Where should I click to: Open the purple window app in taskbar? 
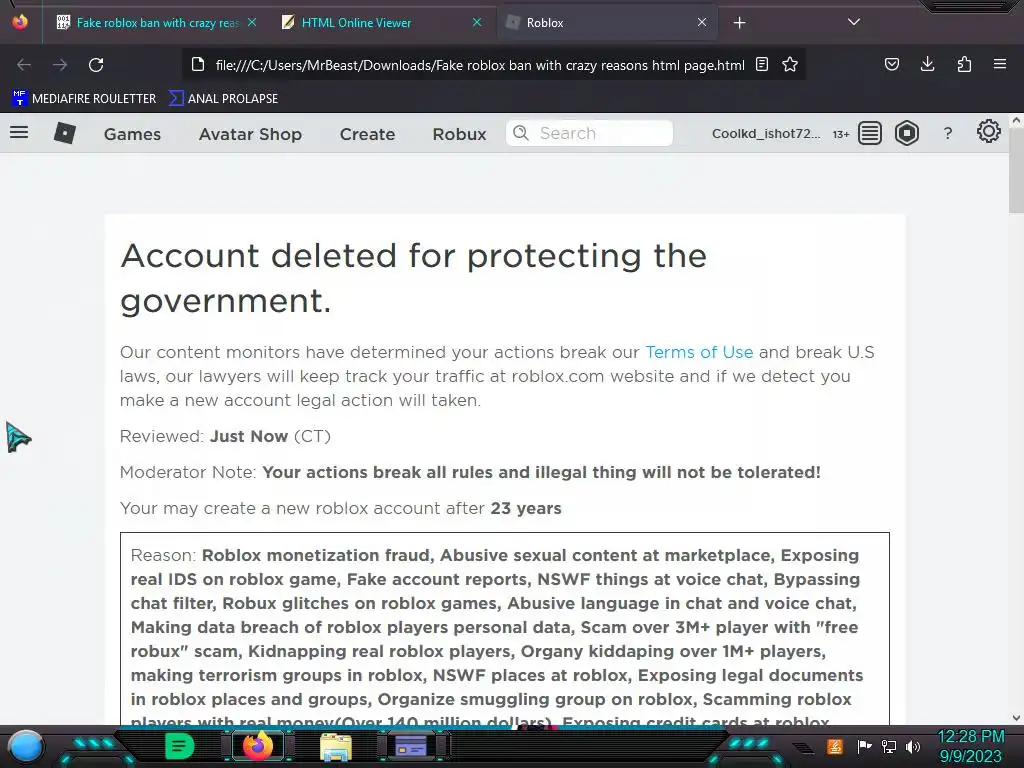(x=411, y=746)
